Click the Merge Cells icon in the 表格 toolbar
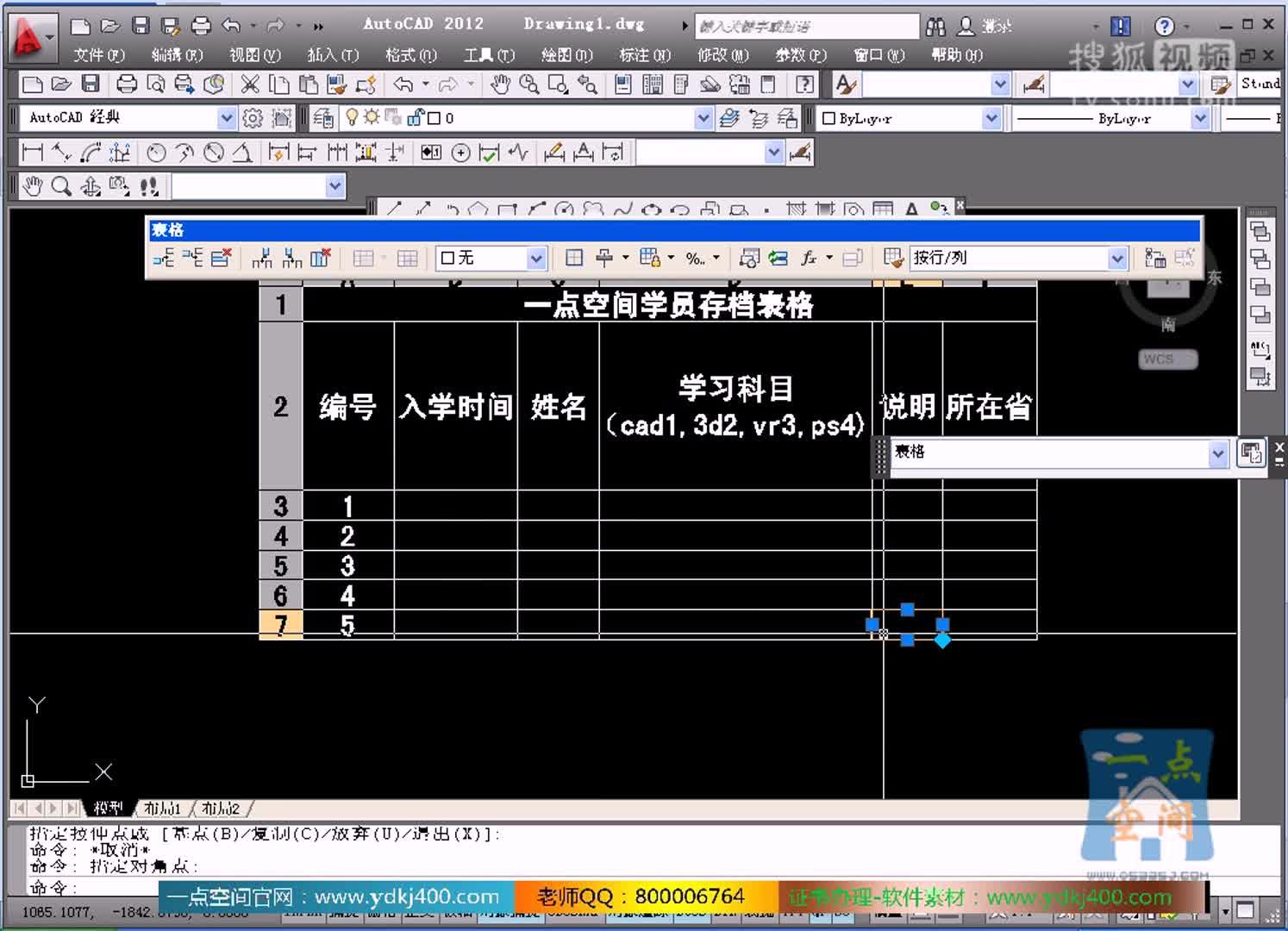Image resolution: width=1288 pixels, height=931 pixels. 364,258
